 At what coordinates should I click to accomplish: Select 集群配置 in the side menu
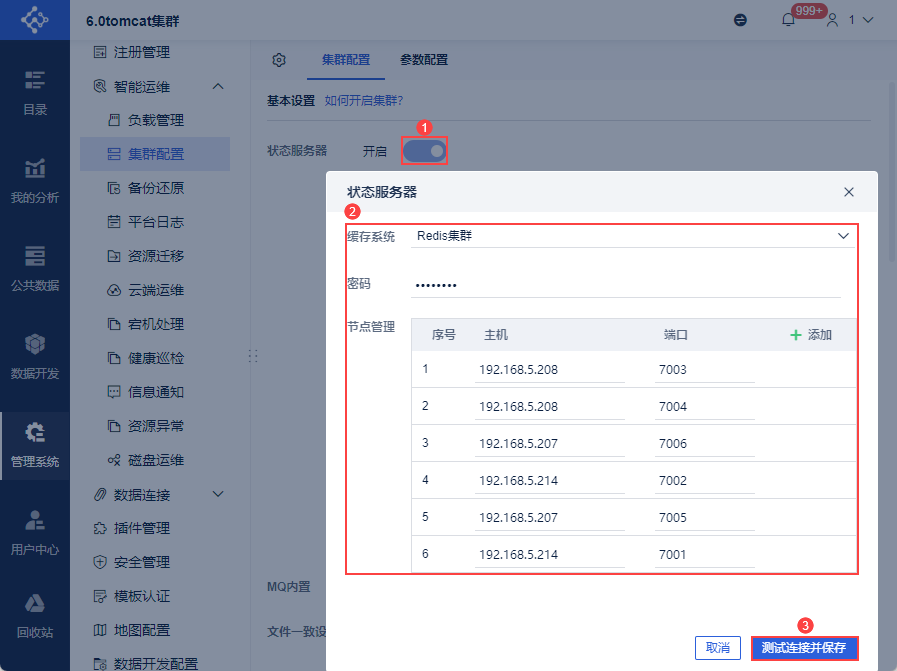tap(155, 154)
